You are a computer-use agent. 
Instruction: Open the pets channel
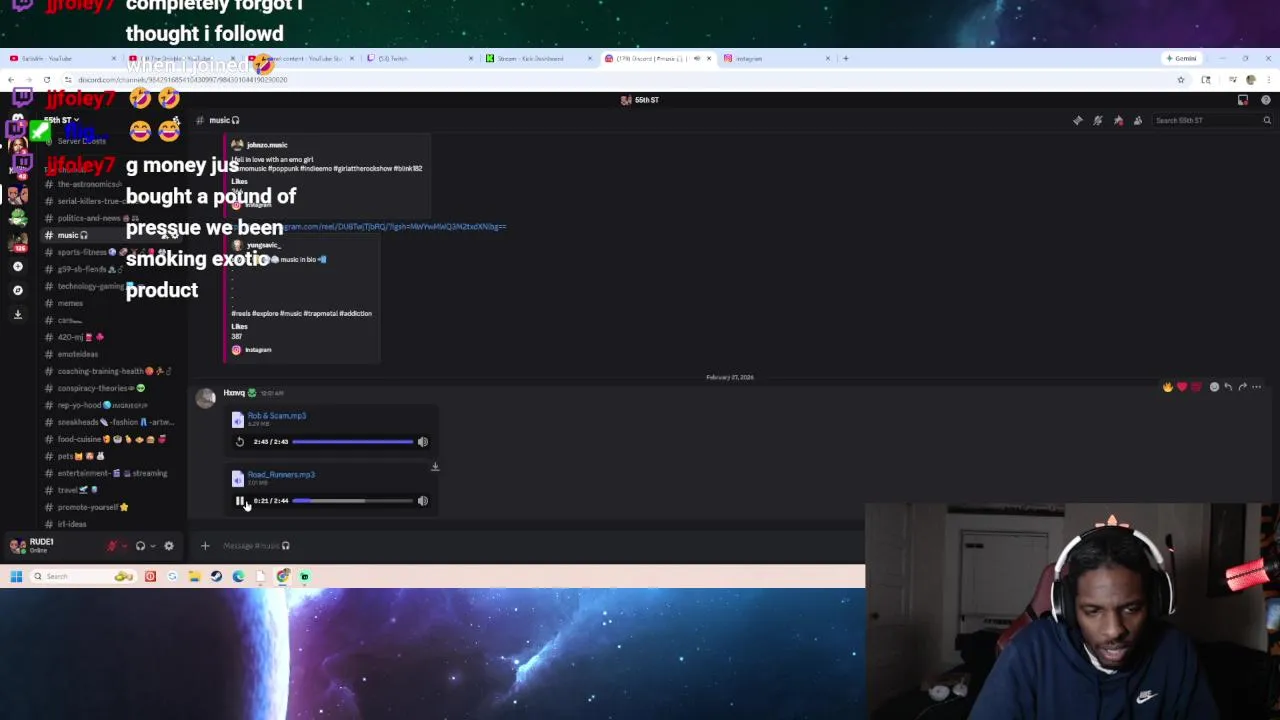click(x=112, y=456)
